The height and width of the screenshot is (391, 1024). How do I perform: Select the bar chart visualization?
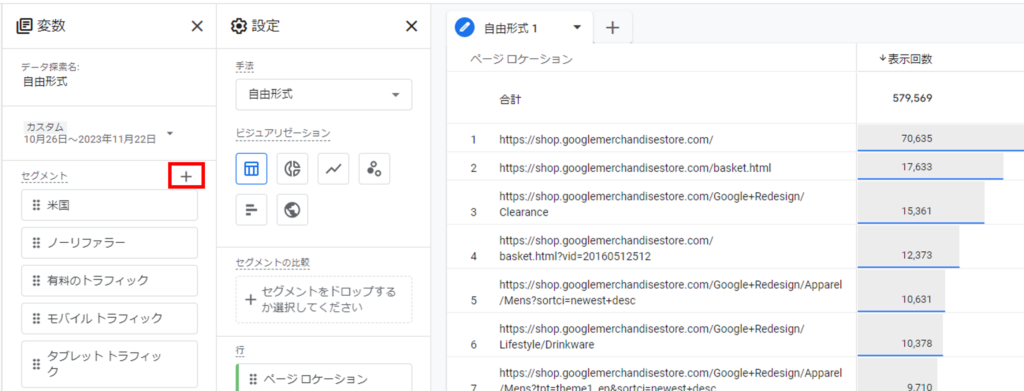(x=251, y=210)
